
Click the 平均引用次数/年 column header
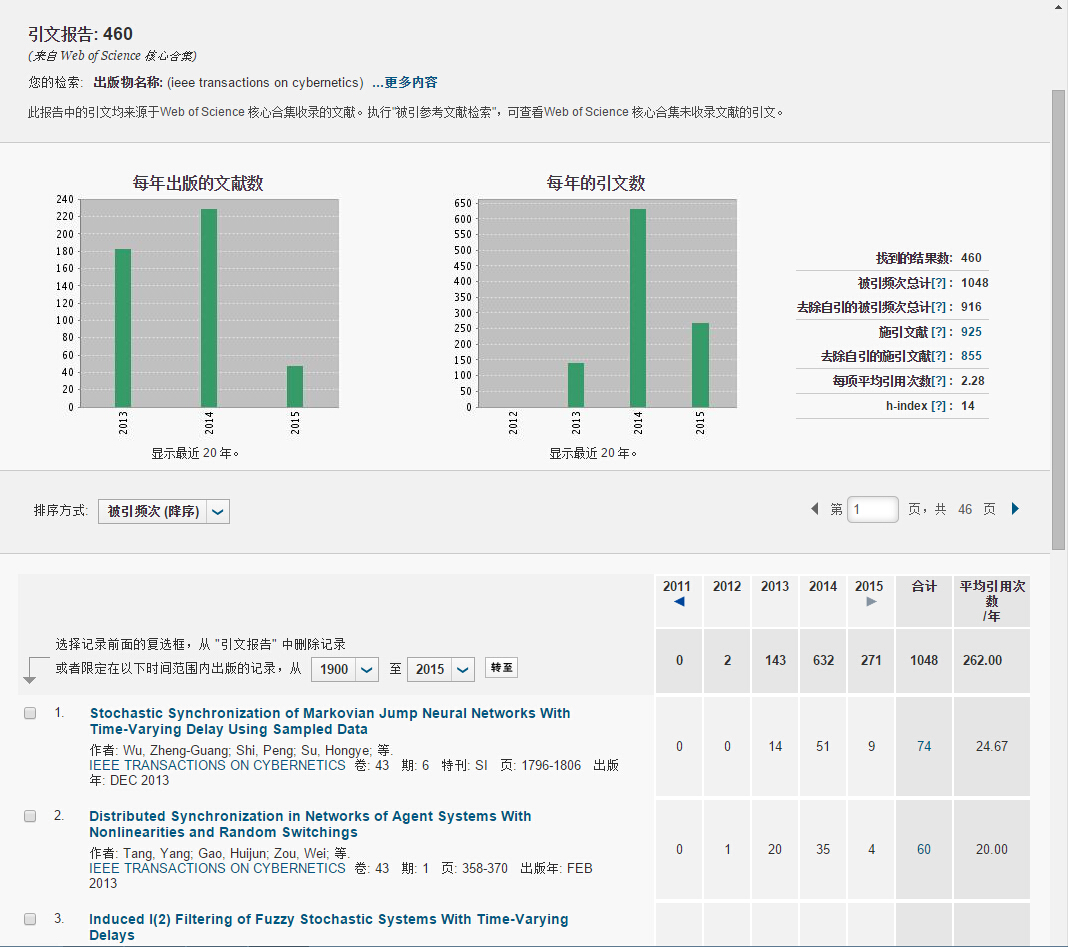click(x=992, y=601)
